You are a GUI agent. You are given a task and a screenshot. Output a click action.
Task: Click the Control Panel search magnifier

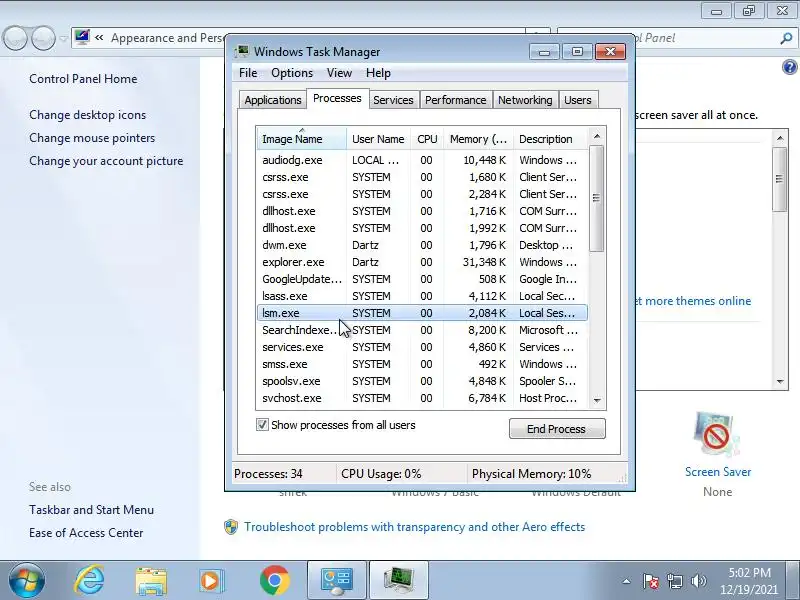(x=786, y=38)
